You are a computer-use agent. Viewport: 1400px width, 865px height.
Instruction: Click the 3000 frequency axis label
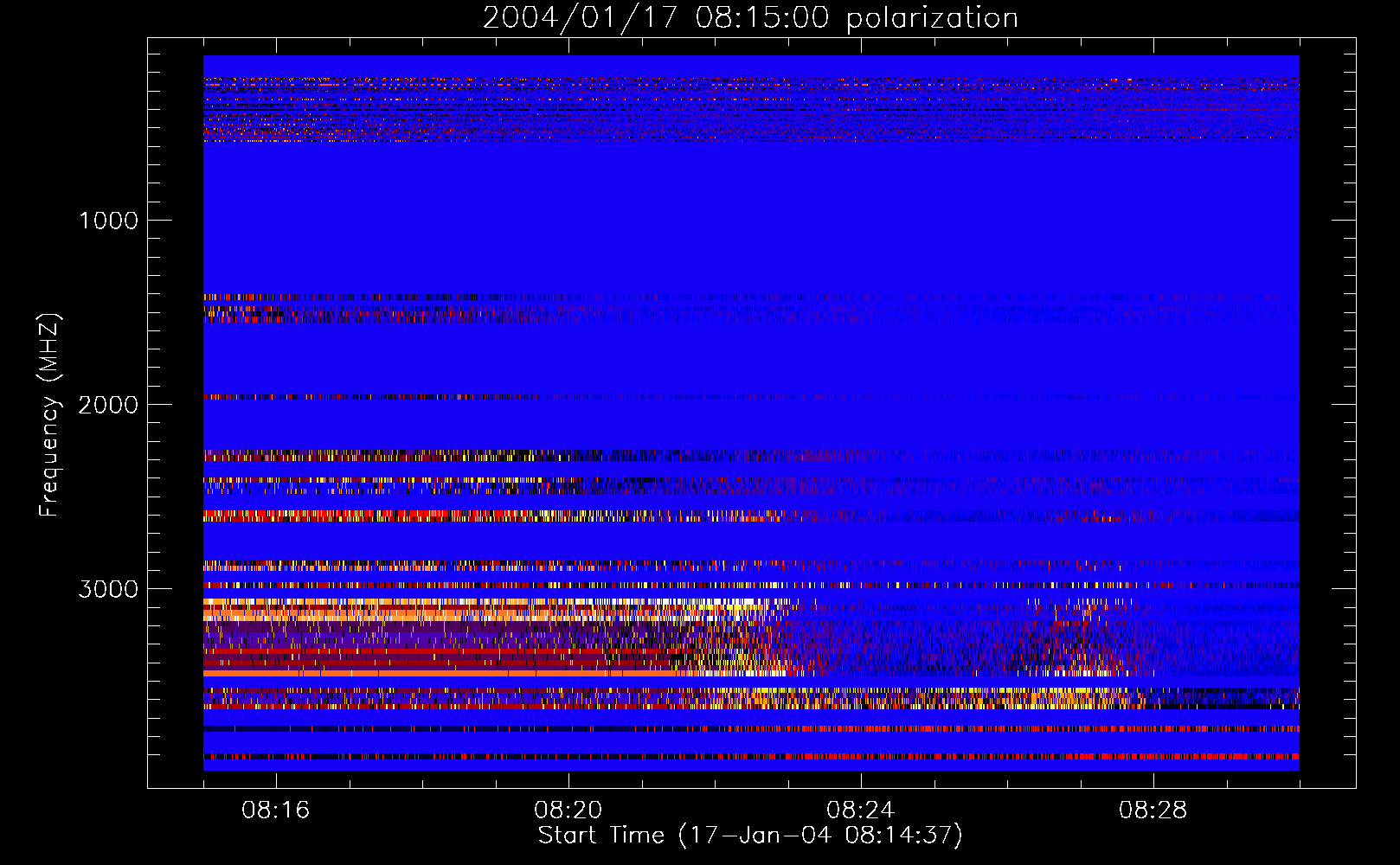[108, 589]
